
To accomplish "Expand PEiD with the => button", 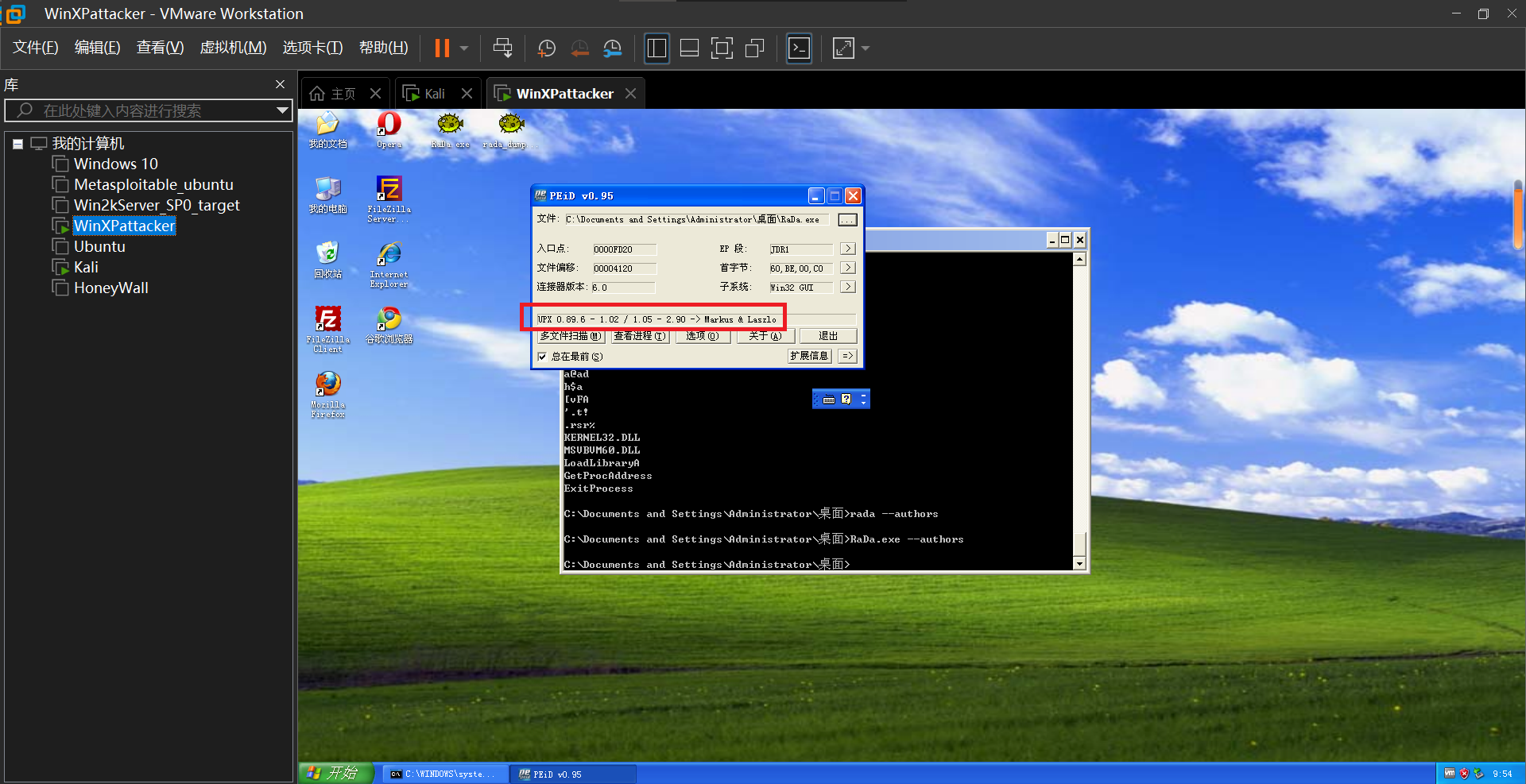I will tap(848, 356).
